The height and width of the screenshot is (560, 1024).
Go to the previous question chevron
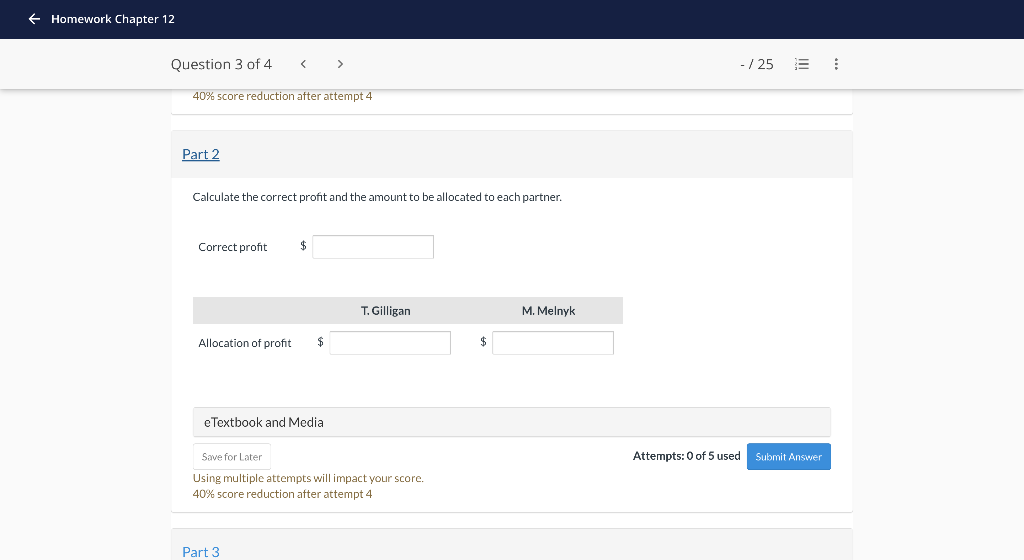(303, 64)
